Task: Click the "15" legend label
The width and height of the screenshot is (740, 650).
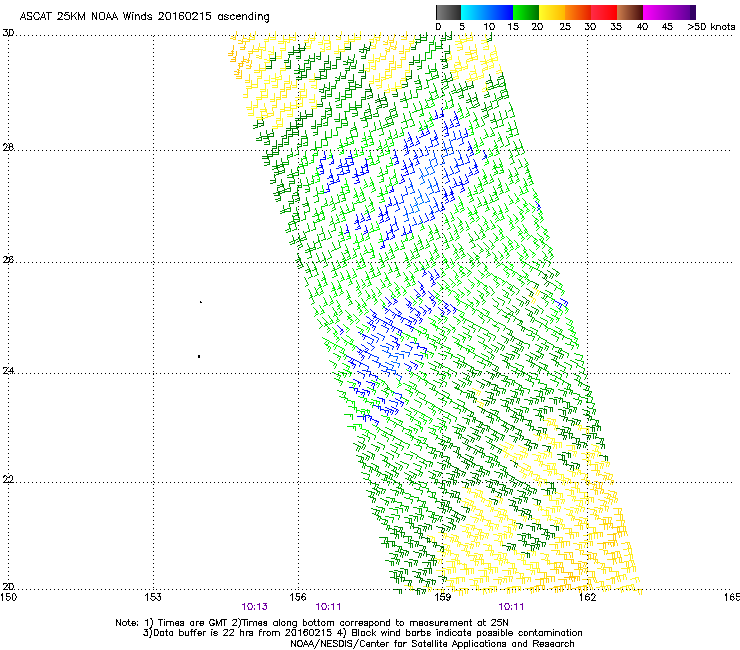Action: point(513,27)
